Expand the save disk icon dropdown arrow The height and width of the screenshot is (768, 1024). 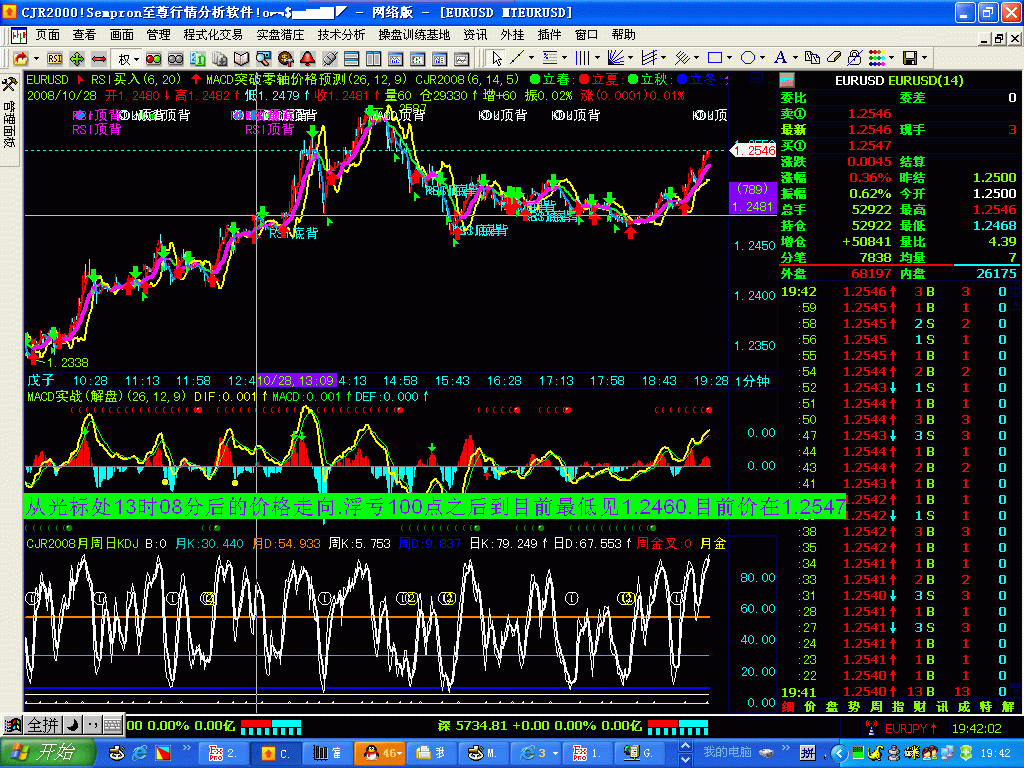[x=925, y=58]
